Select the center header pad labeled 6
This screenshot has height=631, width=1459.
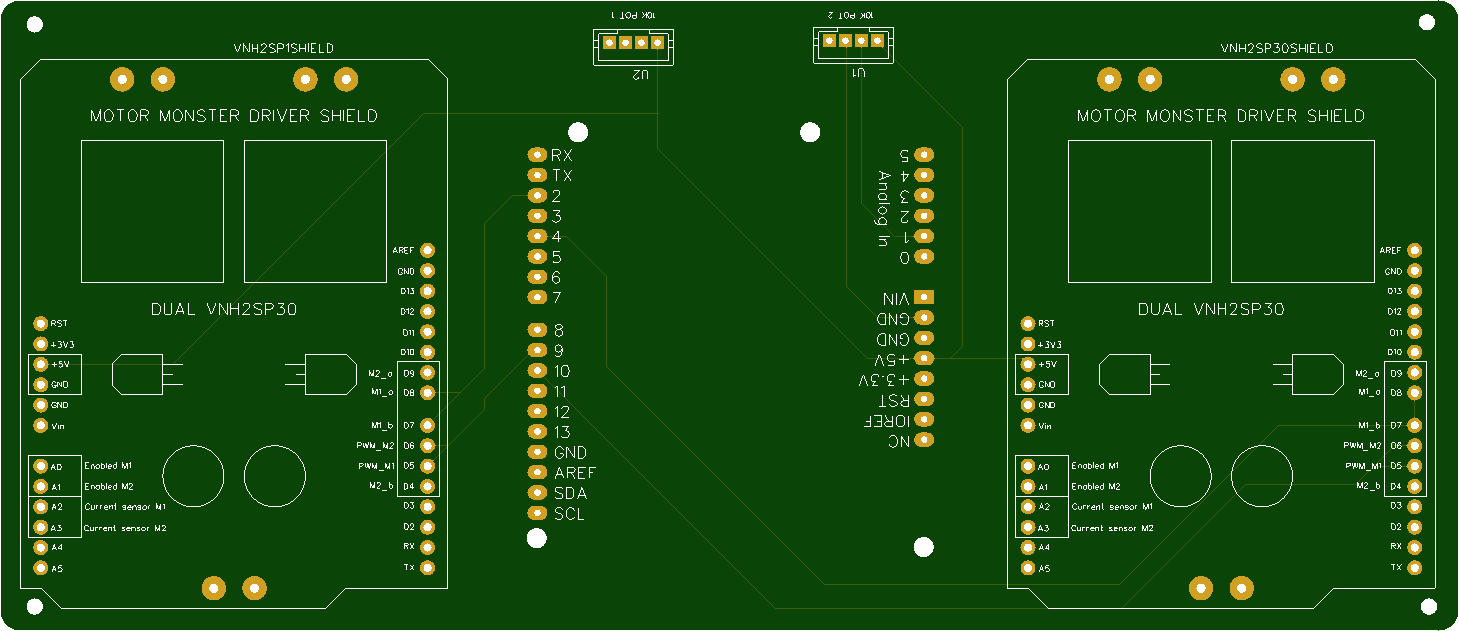coord(536,278)
